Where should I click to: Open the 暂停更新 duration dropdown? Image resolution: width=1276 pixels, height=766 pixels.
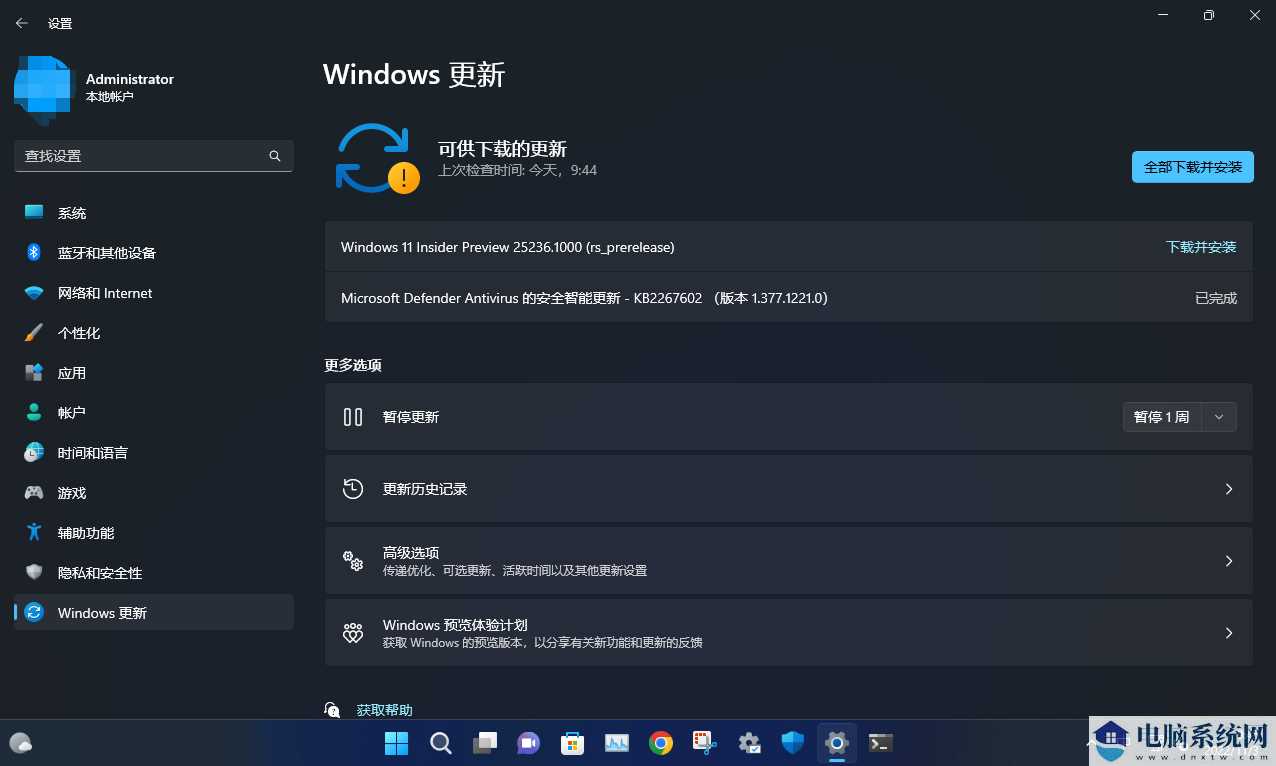click(1218, 417)
